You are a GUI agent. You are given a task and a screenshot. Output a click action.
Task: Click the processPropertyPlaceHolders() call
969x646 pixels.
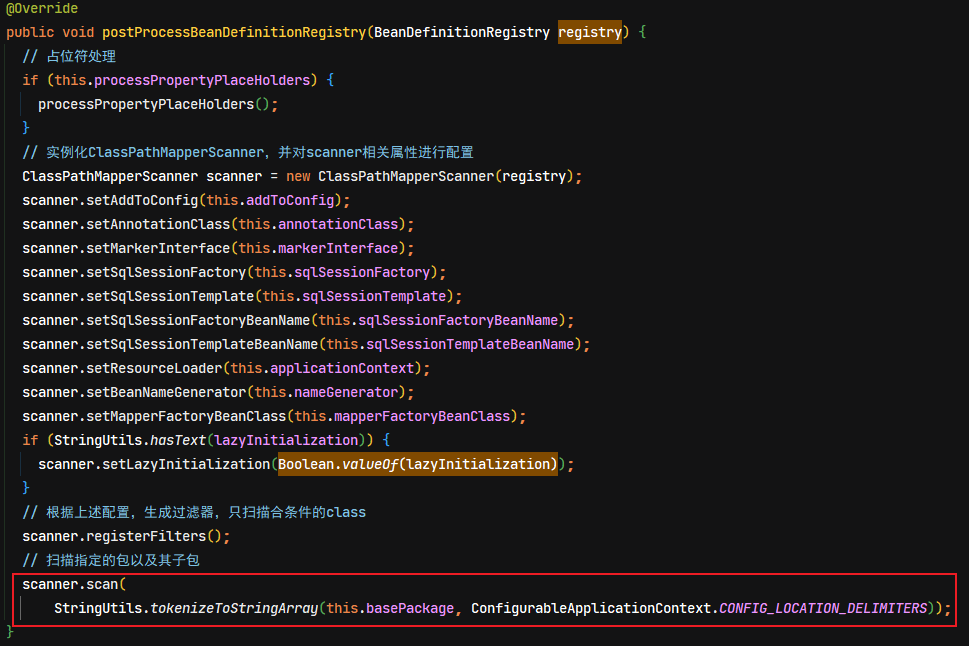[x=154, y=104]
